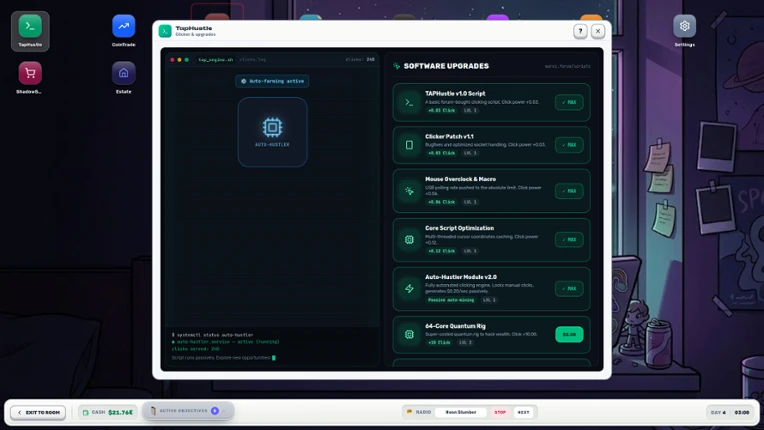Click the Active Objectives count badge
This screenshot has width=764, height=430.
(215, 411)
